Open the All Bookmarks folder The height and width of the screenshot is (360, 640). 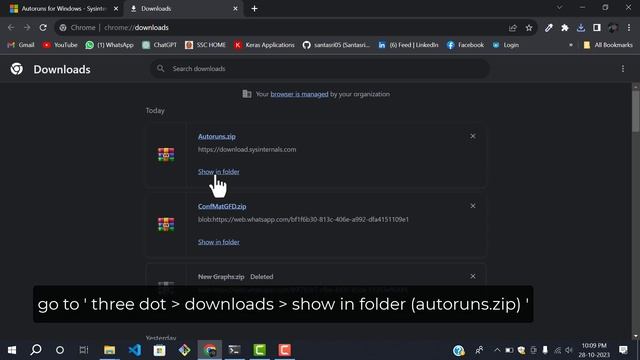pyautogui.click(x=608, y=45)
